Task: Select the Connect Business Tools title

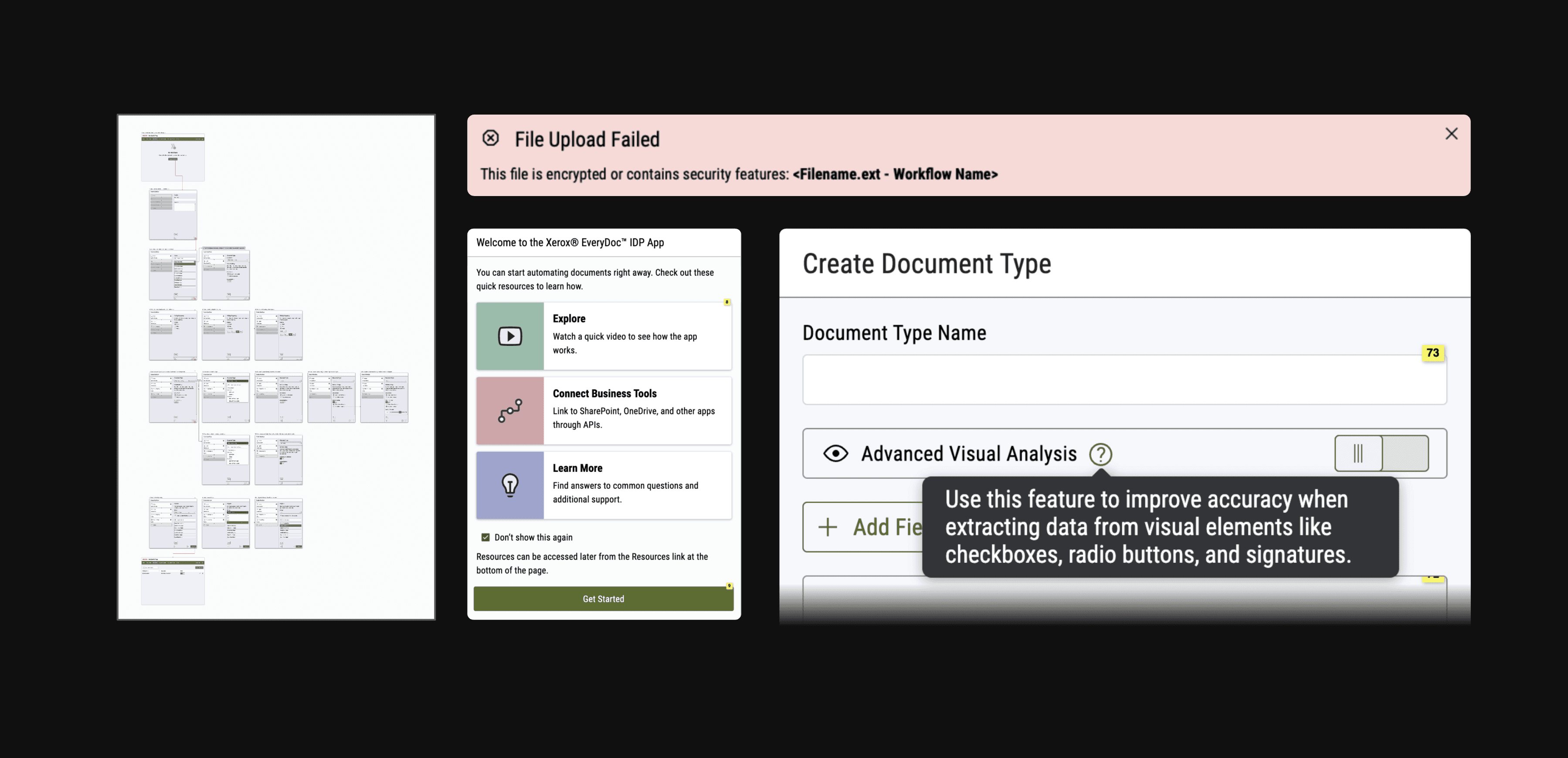Action: click(604, 394)
